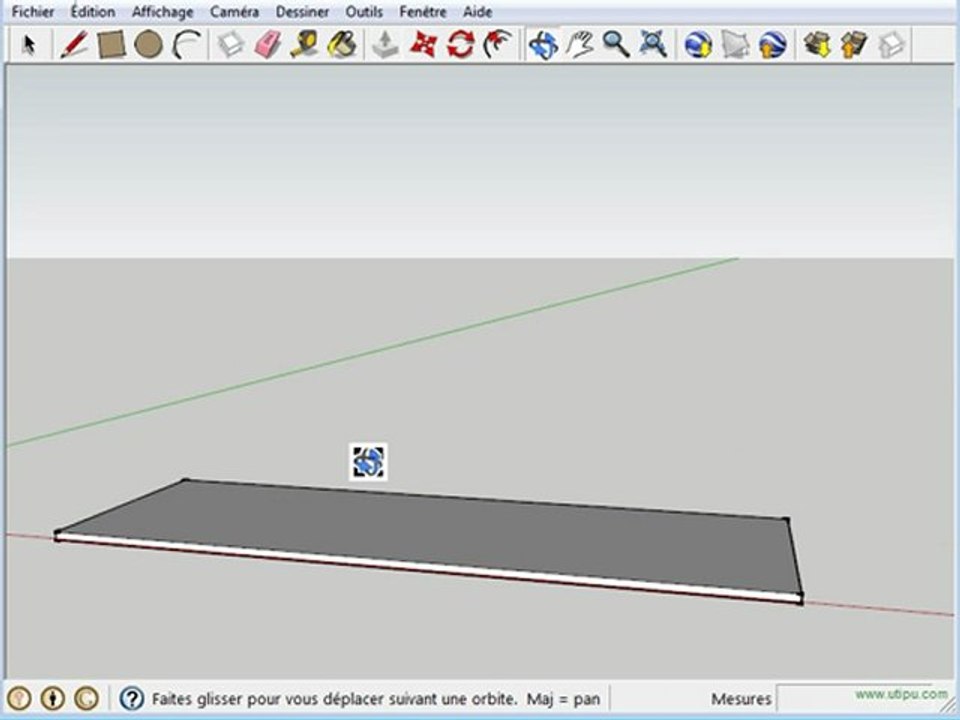Screen dimensions: 960x720
Task: Activate the Tape Measure tool
Action: tap(304, 45)
